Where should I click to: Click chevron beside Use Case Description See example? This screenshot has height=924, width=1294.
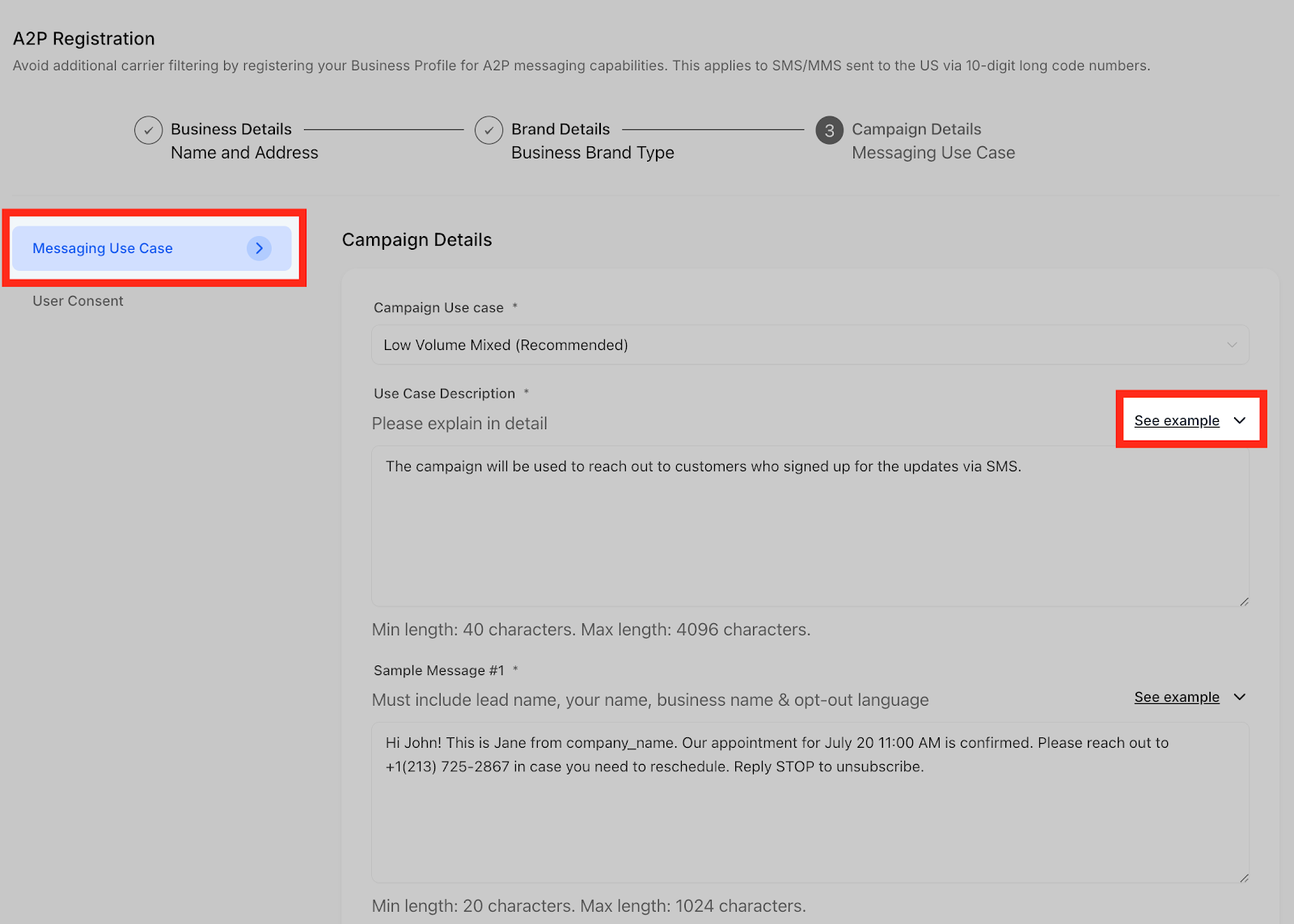1240,420
